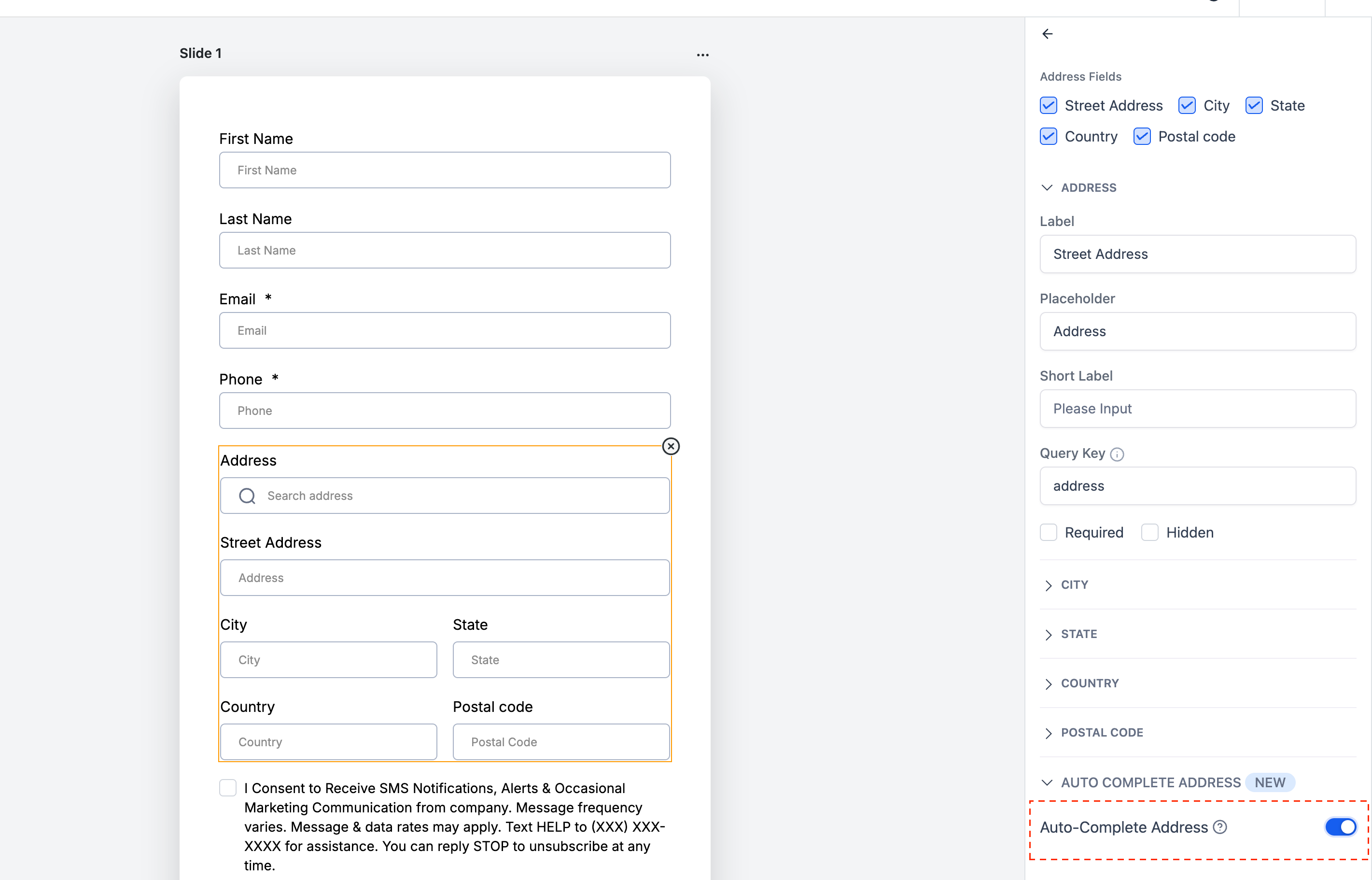Click the search magnifier in address field
The width and height of the screenshot is (1372, 880).
247,496
